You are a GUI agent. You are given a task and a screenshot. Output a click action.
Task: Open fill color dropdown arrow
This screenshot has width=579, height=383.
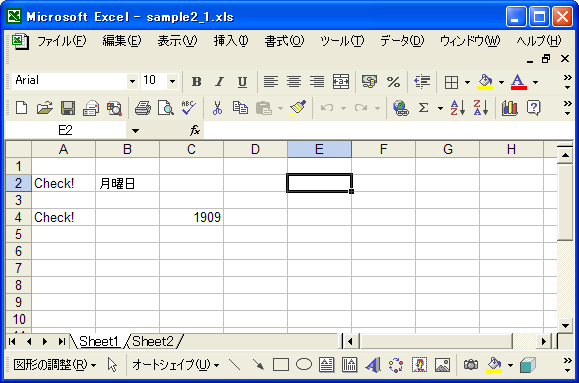click(x=501, y=82)
